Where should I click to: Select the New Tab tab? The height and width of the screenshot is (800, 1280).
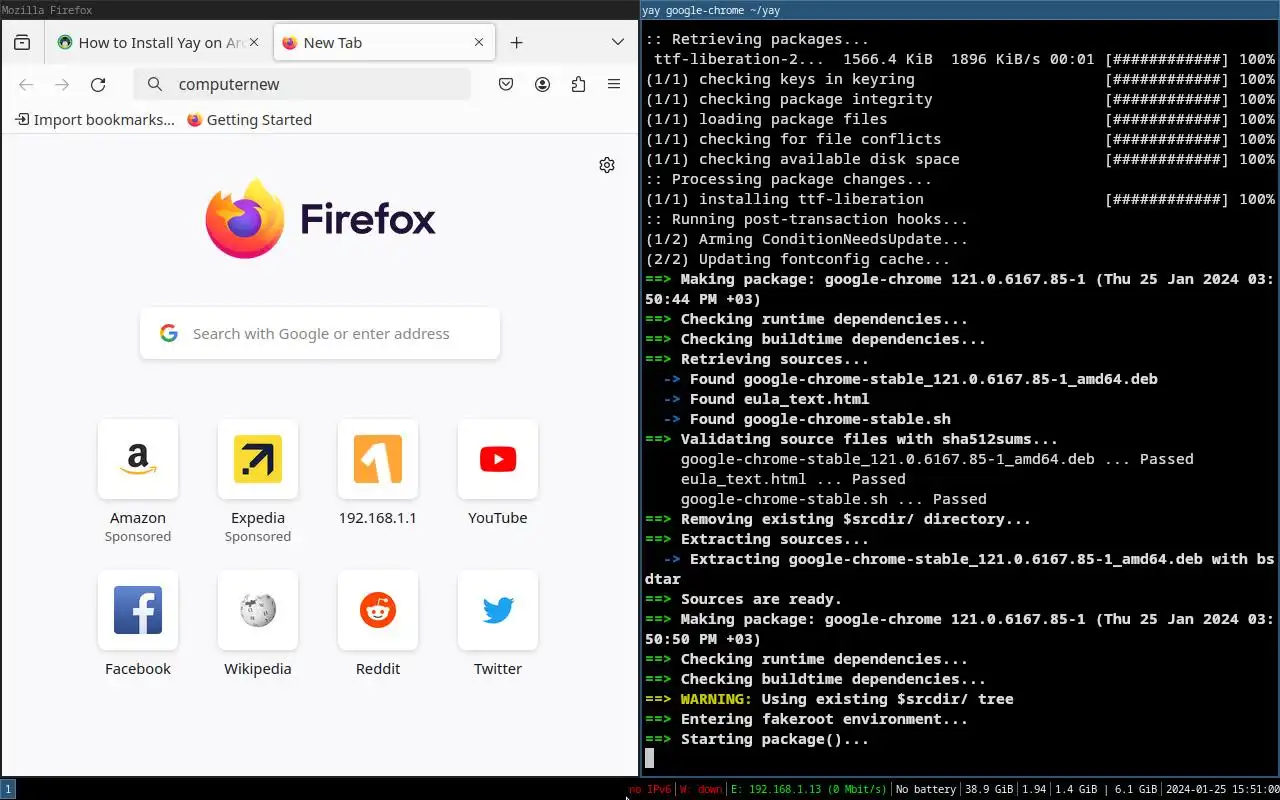(x=384, y=43)
